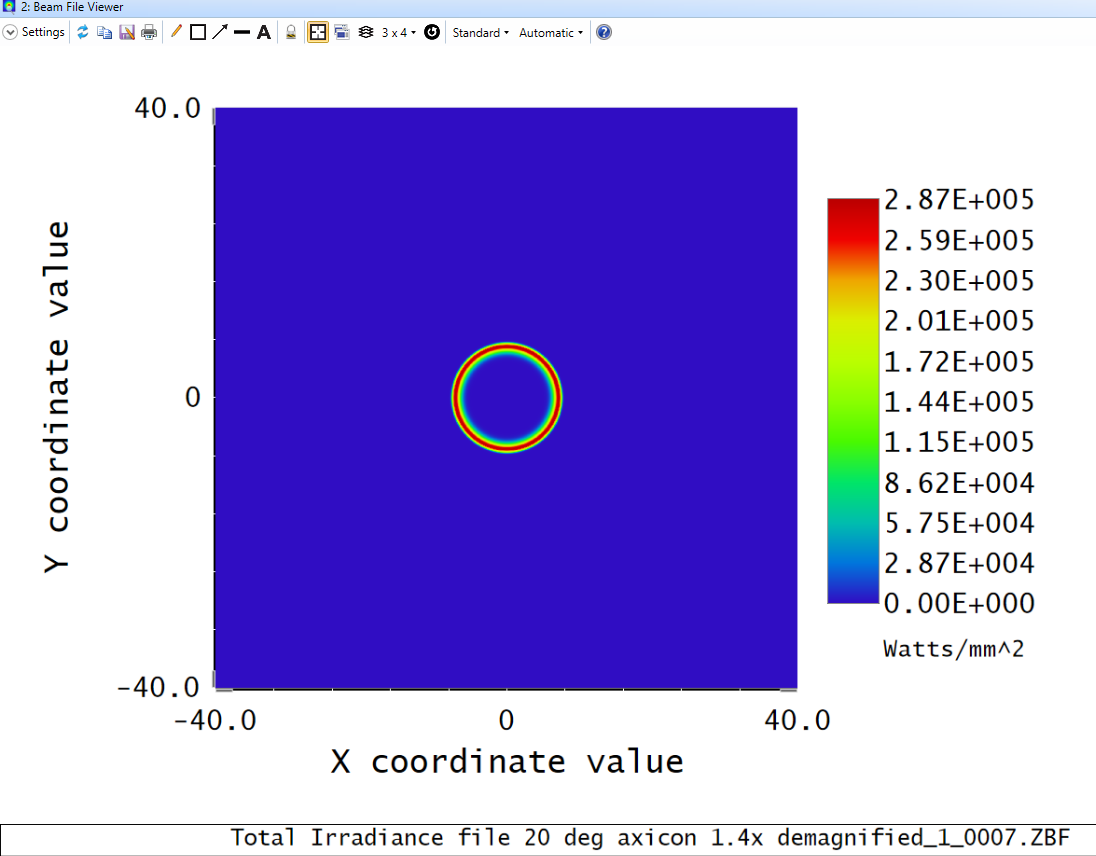The image size is (1096, 856).
Task: Select the text annotation tool
Action: [x=264, y=32]
